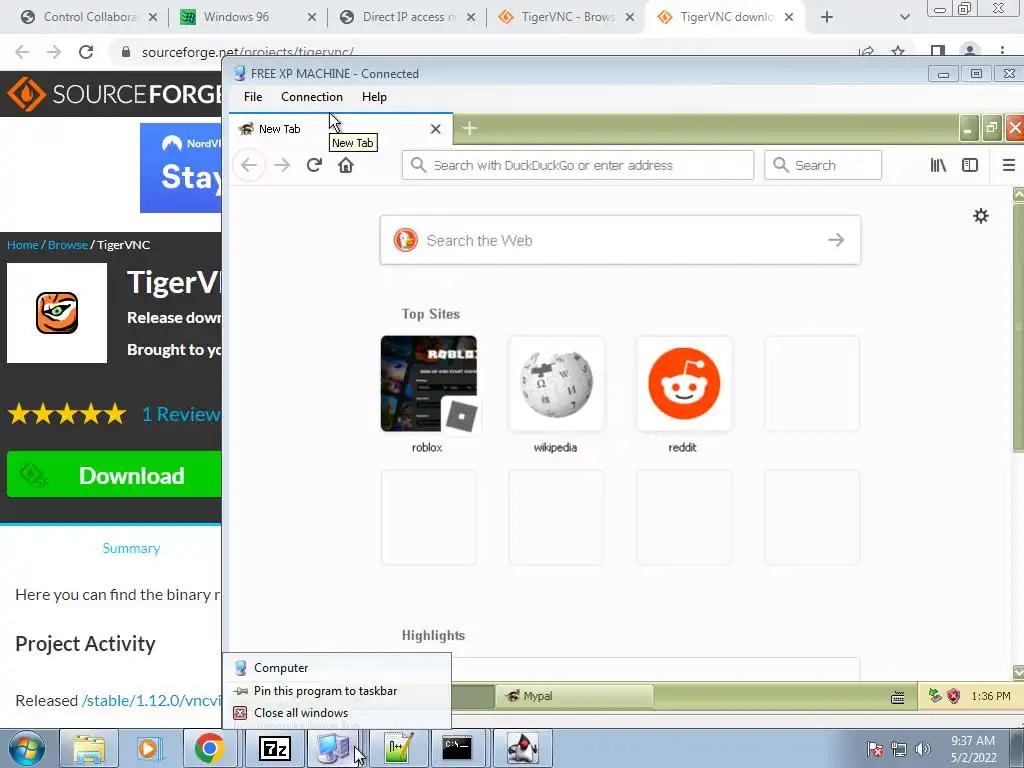Toggle the sidebar icon in Mypal
Image resolution: width=1024 pixels, height=768 pixels.
[970, 165]
